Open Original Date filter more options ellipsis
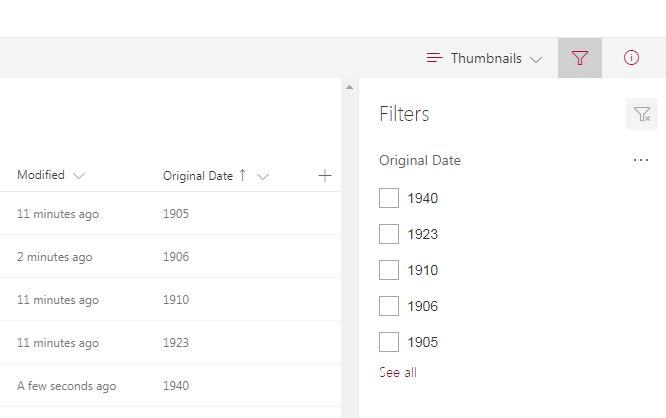The image size is (666, 418). [641, 160]
